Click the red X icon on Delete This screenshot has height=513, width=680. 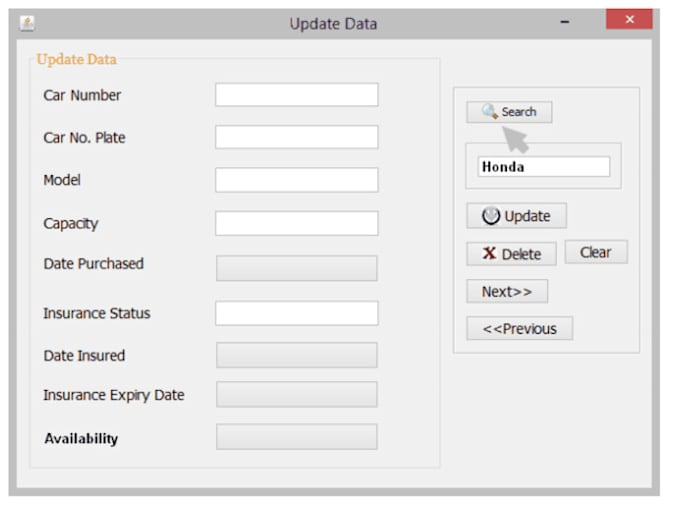point(489,253)
